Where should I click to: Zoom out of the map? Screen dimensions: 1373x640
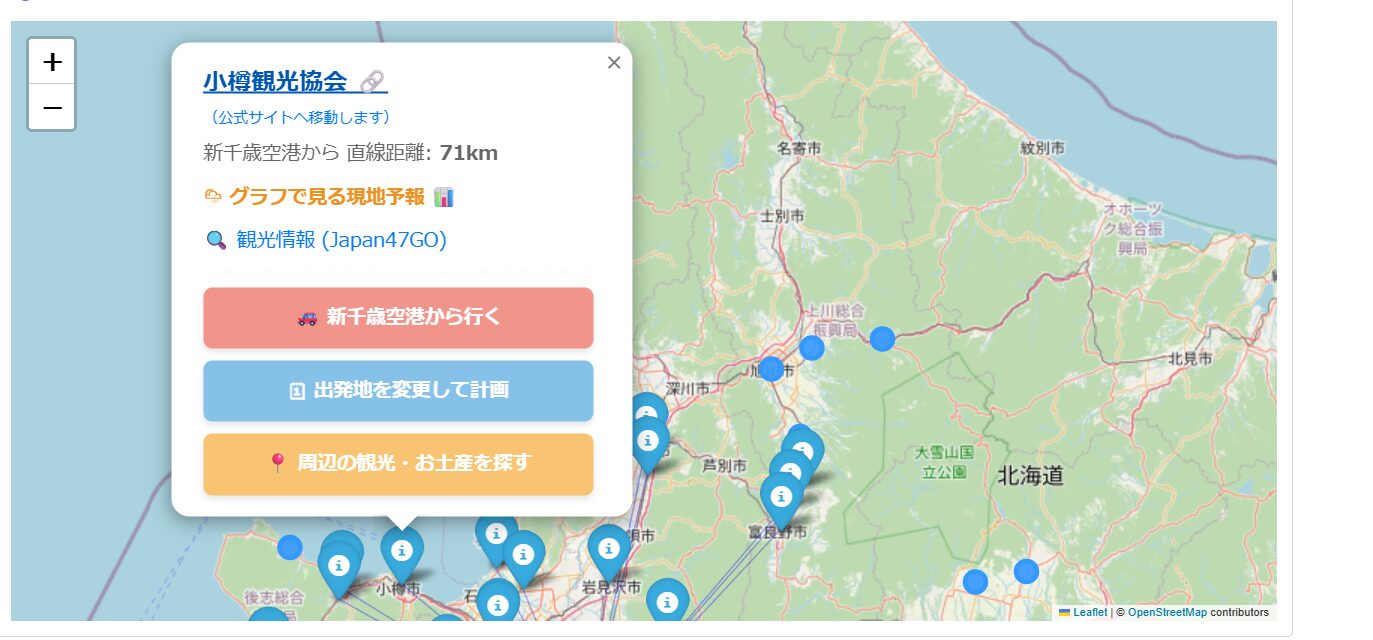[52, 107]
